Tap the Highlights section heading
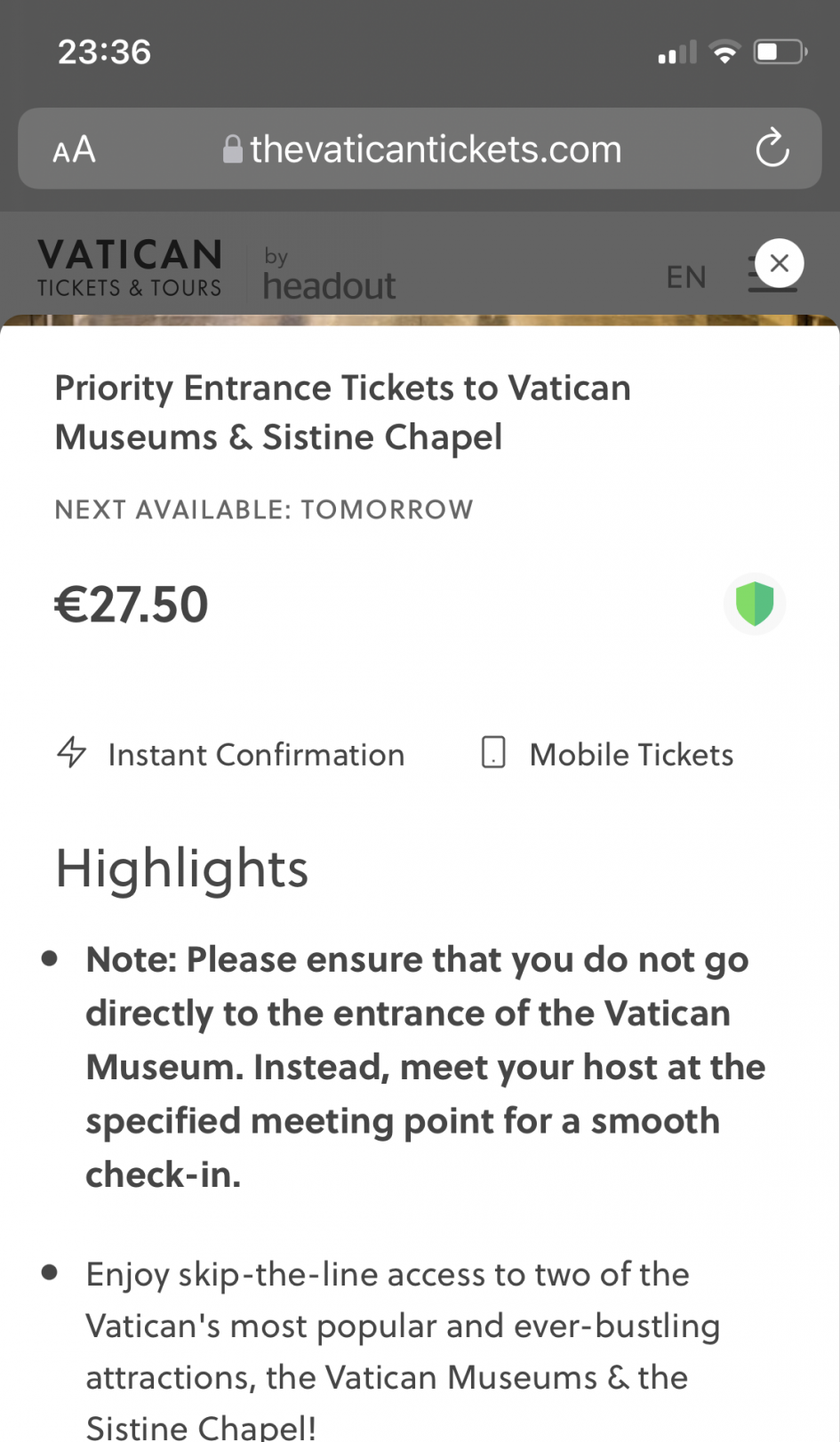The height and width of the screenshot is (1442, 840). point(182,869)
